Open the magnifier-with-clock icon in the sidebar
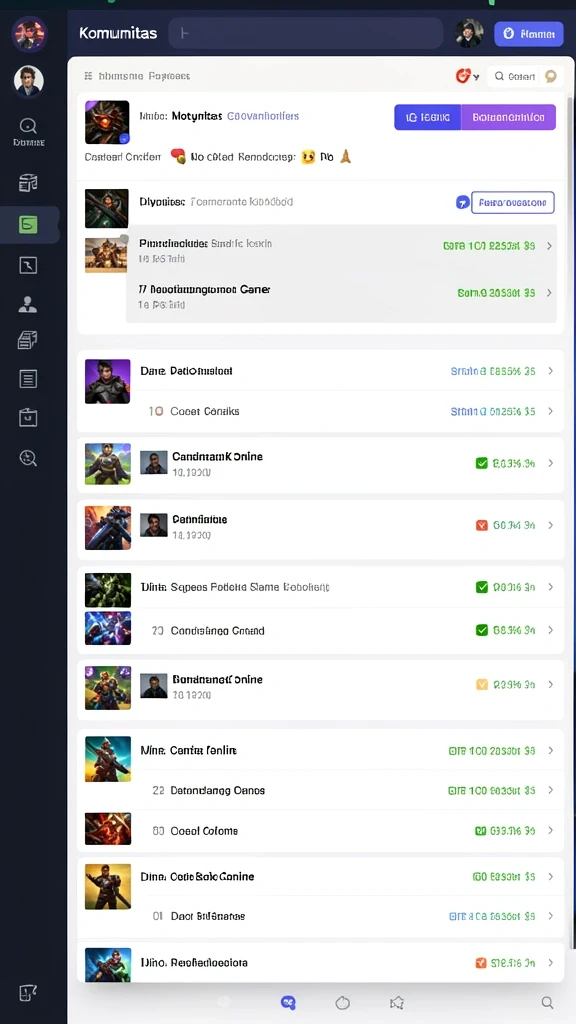 (x=28, y=458)
